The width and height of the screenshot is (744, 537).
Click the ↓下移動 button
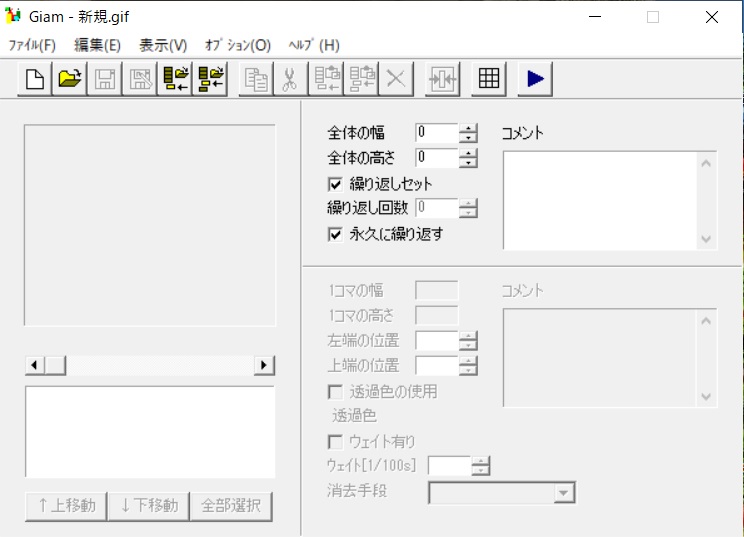149,506
